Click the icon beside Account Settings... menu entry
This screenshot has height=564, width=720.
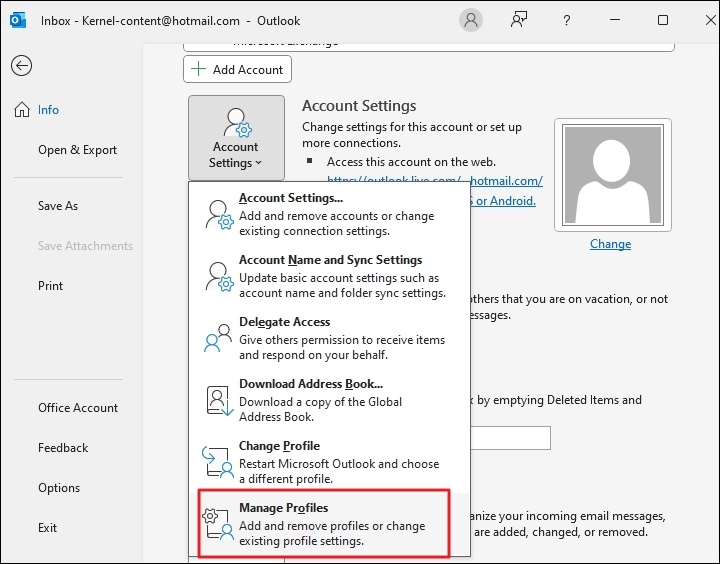coord(219,214)
